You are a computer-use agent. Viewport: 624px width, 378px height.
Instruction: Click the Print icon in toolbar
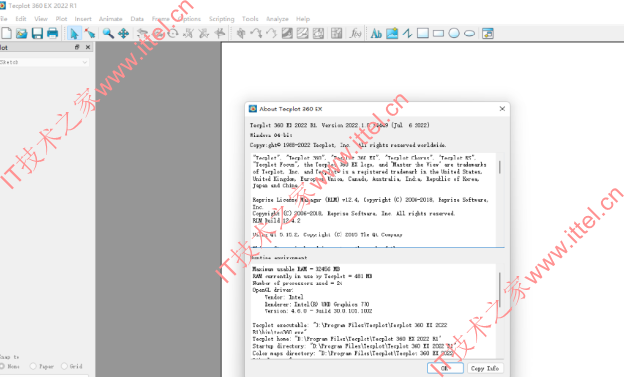point(53,33)
